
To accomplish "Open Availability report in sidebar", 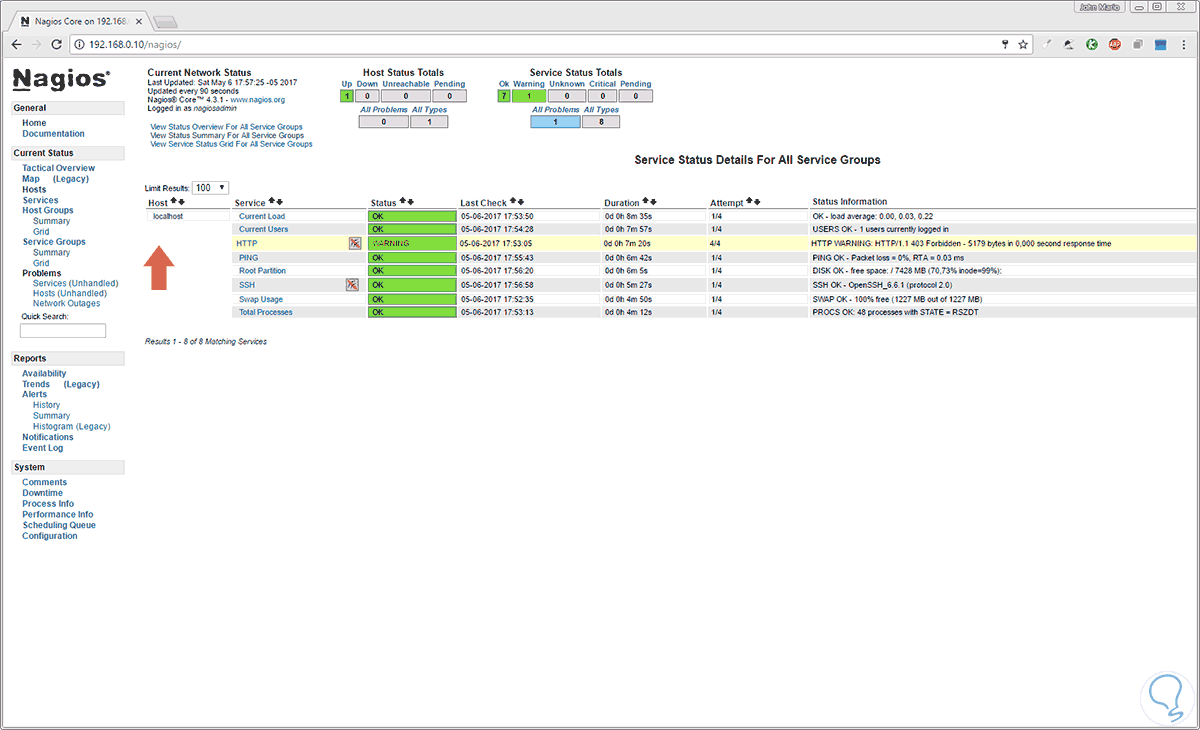I will 44,373.
